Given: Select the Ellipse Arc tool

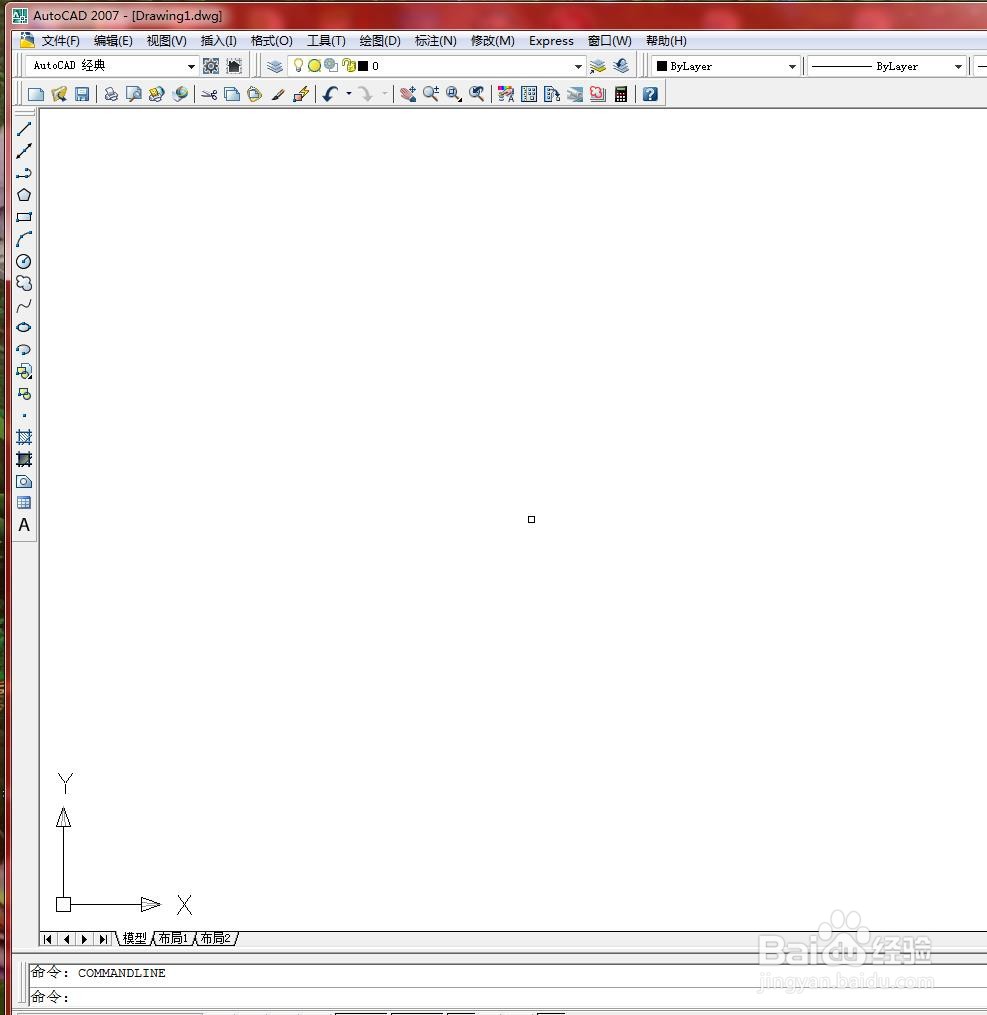Looking at the screenshot, I should tap(24, 350).
